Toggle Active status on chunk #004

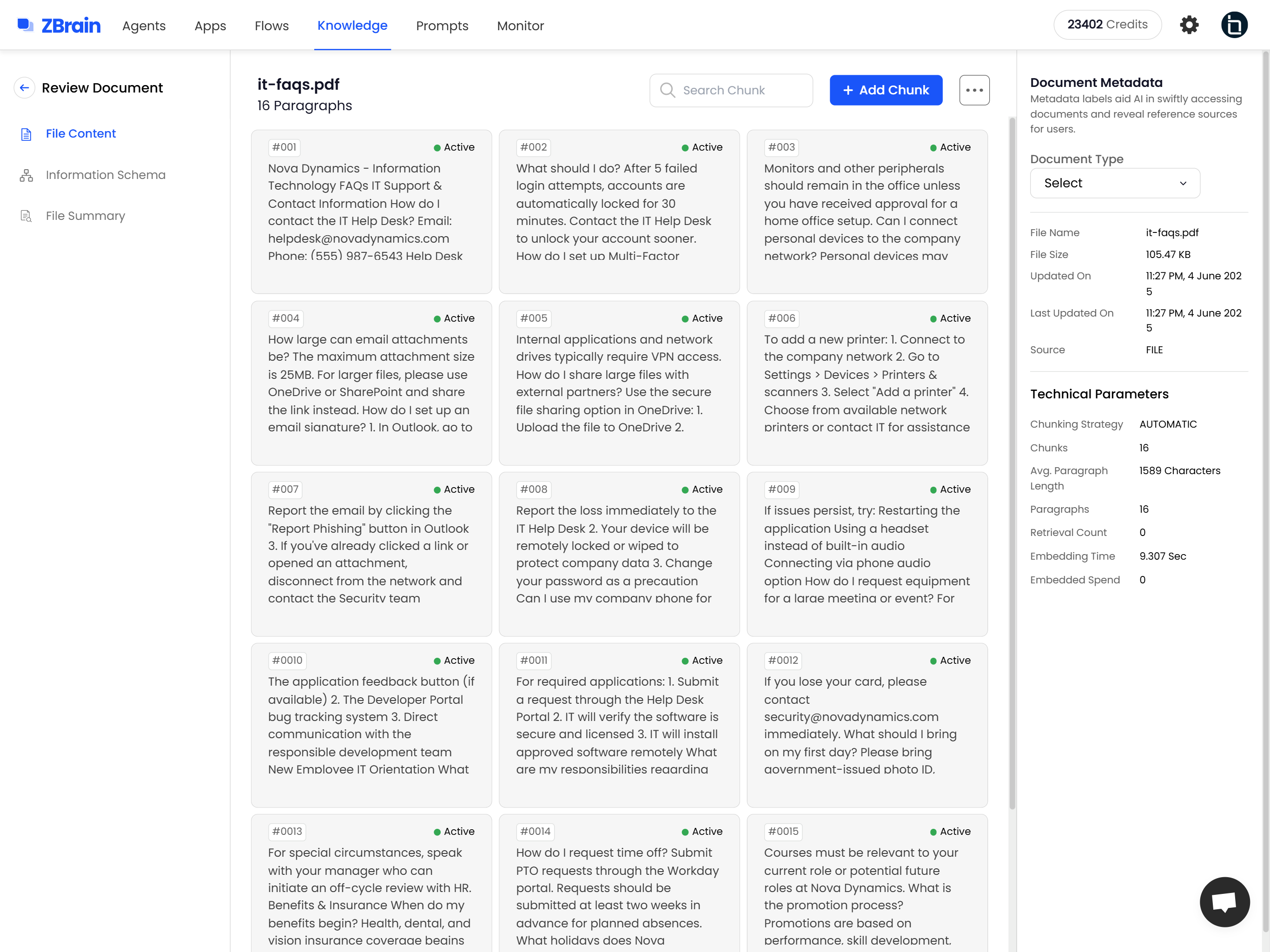point(454,319)
